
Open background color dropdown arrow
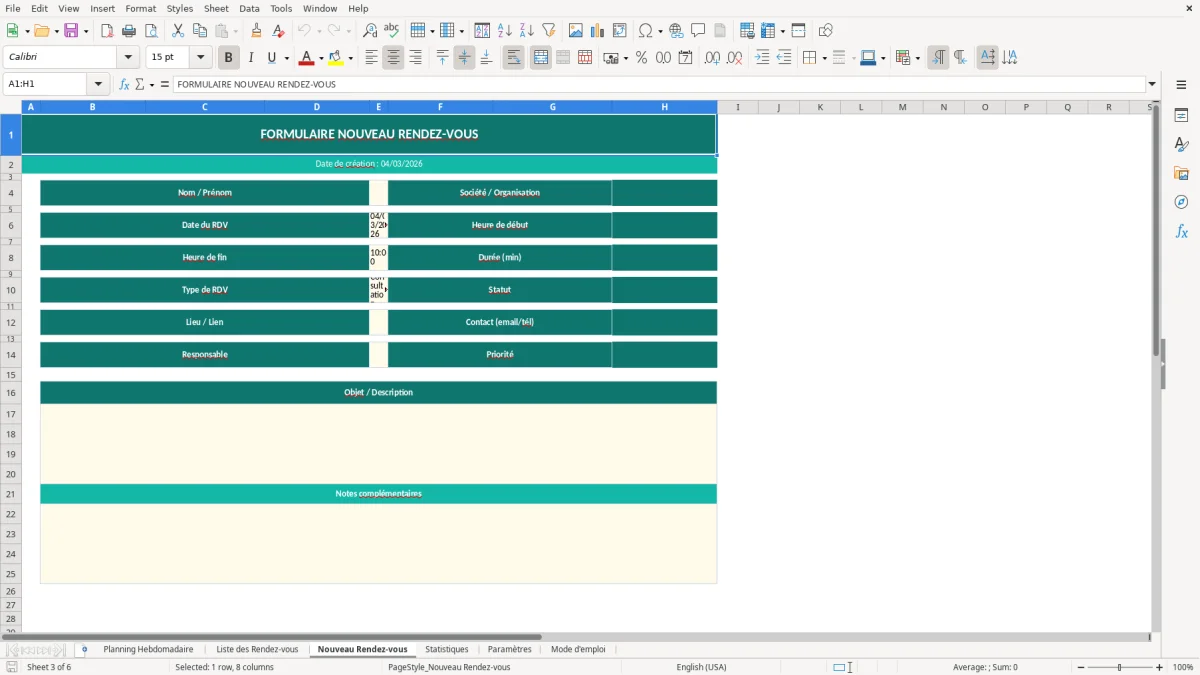(x=350, y=58)
